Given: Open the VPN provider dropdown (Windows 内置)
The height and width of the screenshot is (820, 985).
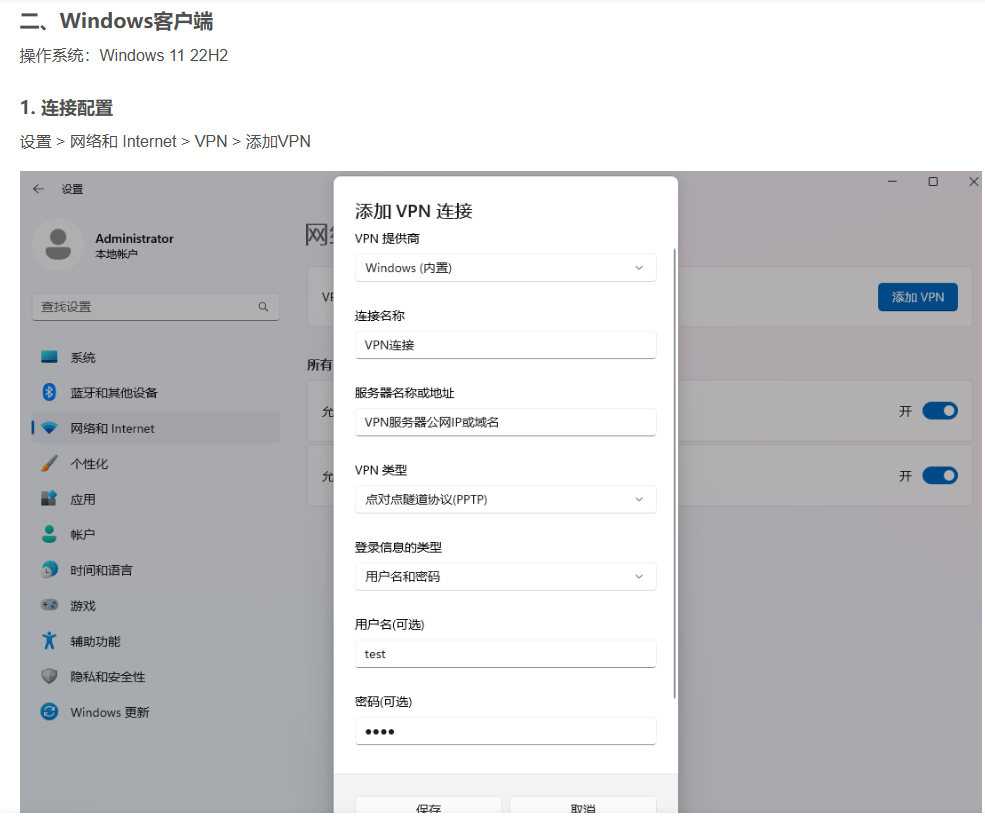Looking at the screenshot, I should point(505,268).
